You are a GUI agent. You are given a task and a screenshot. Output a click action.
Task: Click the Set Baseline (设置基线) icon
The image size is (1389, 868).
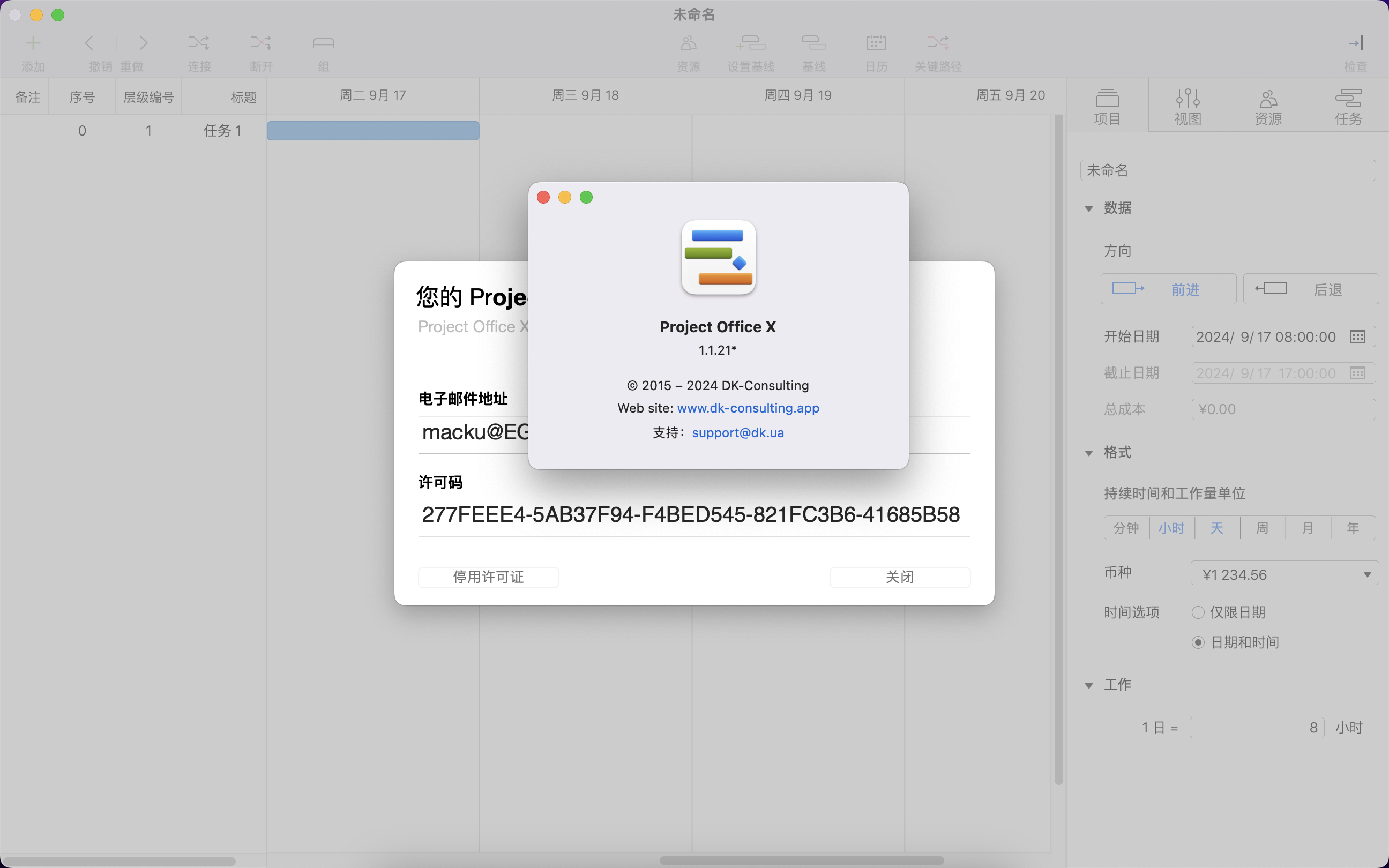(x=750, y=43)
